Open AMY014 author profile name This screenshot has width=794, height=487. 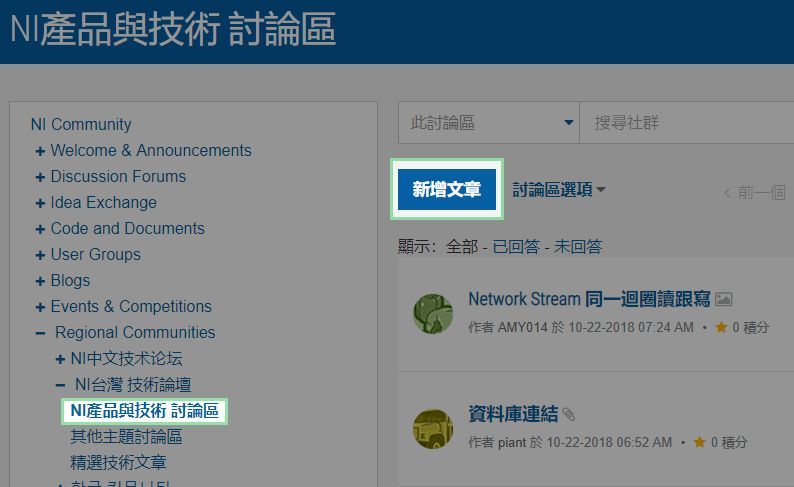tap(523, 328)
